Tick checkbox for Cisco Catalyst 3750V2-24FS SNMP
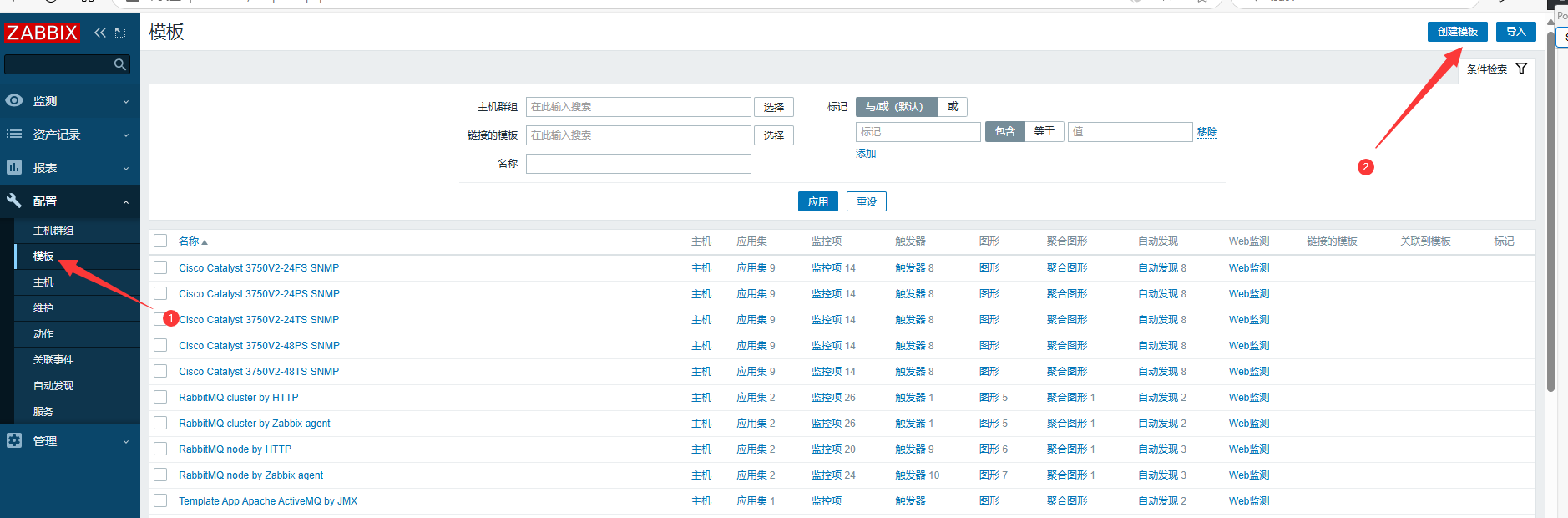Image resolution: width=1568 pixels, height=518 pixels. pos(160,268)
